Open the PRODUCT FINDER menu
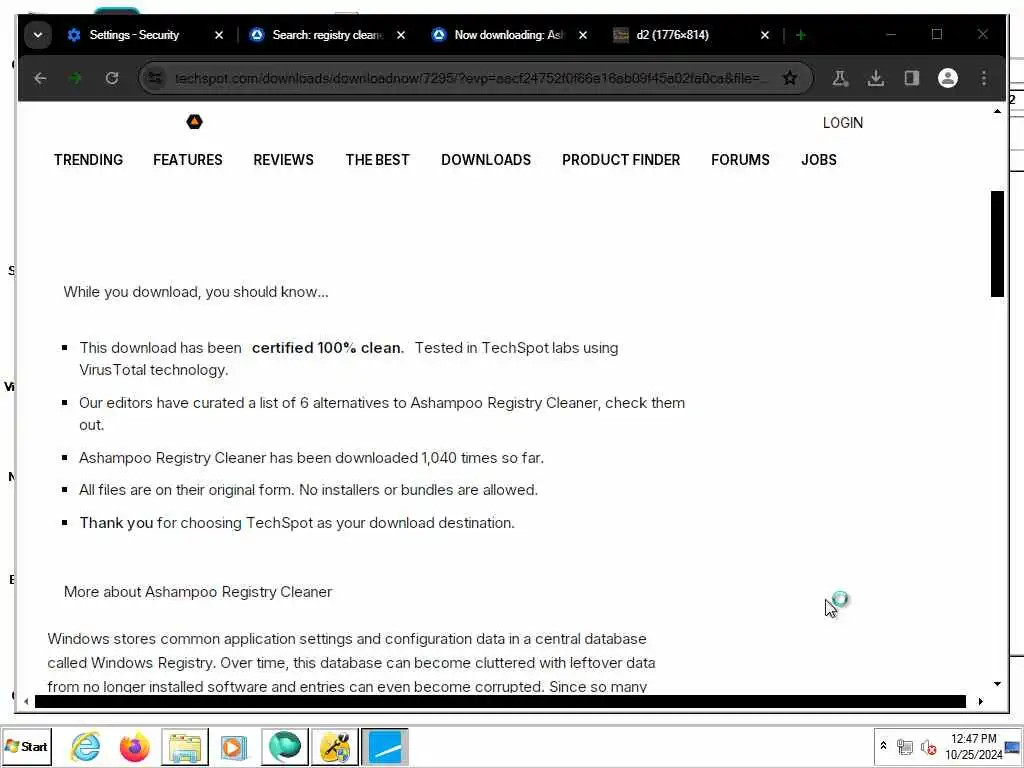The width and height of the screenshot is (1024, 768). pyautogui.click(x=621, y=160)
